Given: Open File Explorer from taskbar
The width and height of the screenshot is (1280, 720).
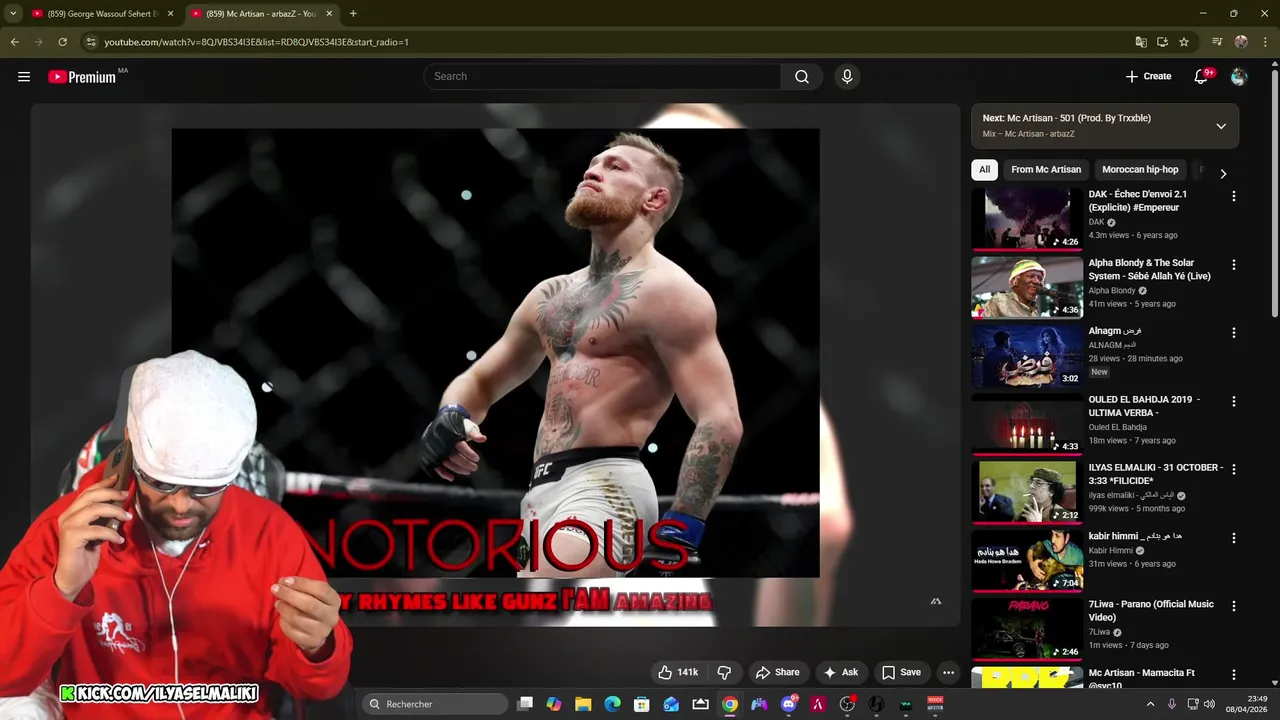Looking at the screenshot, I should point(583,704).
